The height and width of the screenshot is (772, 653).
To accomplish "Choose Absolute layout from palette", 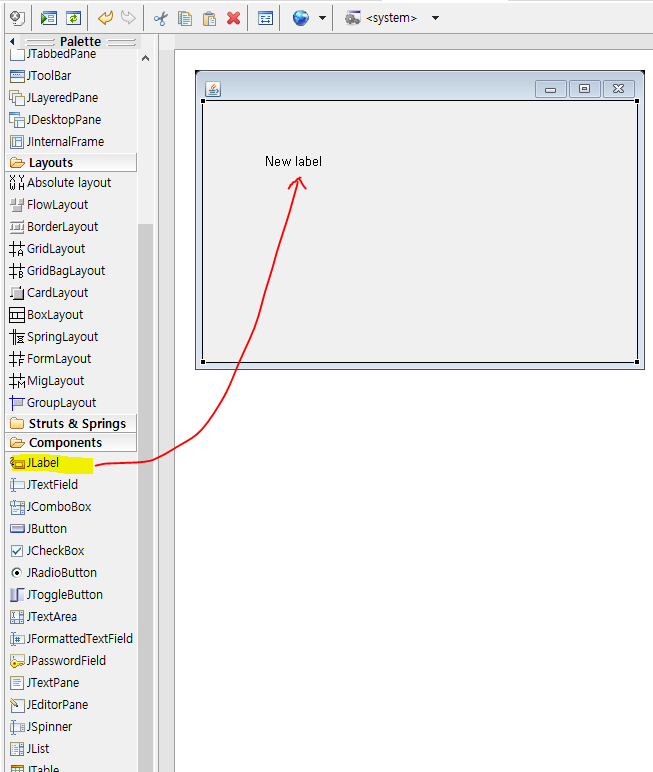I will click(x=61, y=183).
